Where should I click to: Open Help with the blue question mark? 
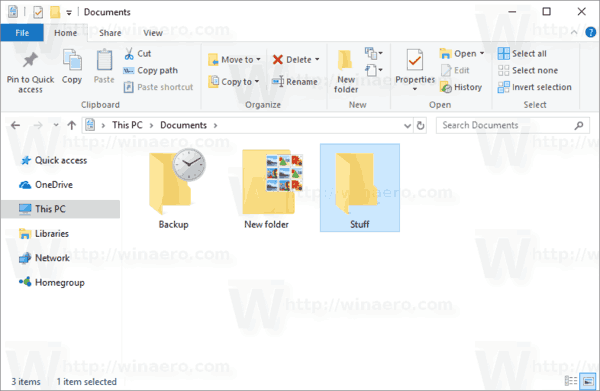(x=590, y=33)
